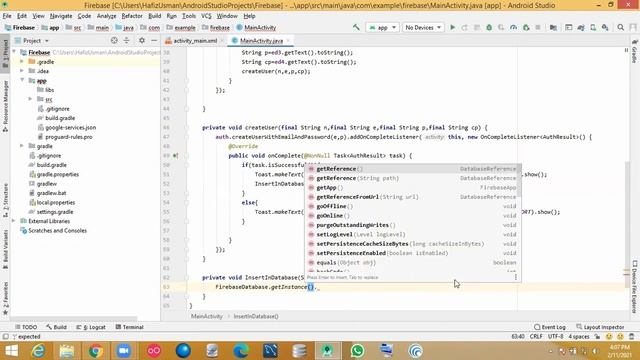Select goOffline() completion suggestion
The height and width of the screenshot is (360, 640).
(412, 206)
